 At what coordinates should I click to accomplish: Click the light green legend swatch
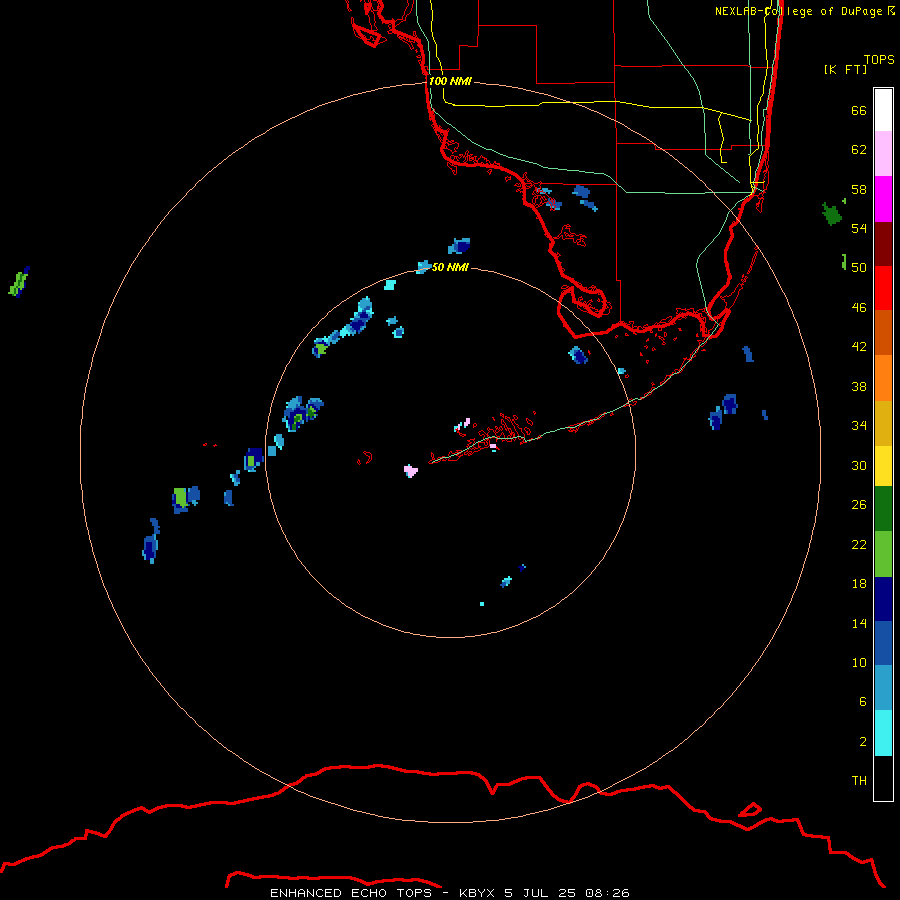click(x=883, y=554)
